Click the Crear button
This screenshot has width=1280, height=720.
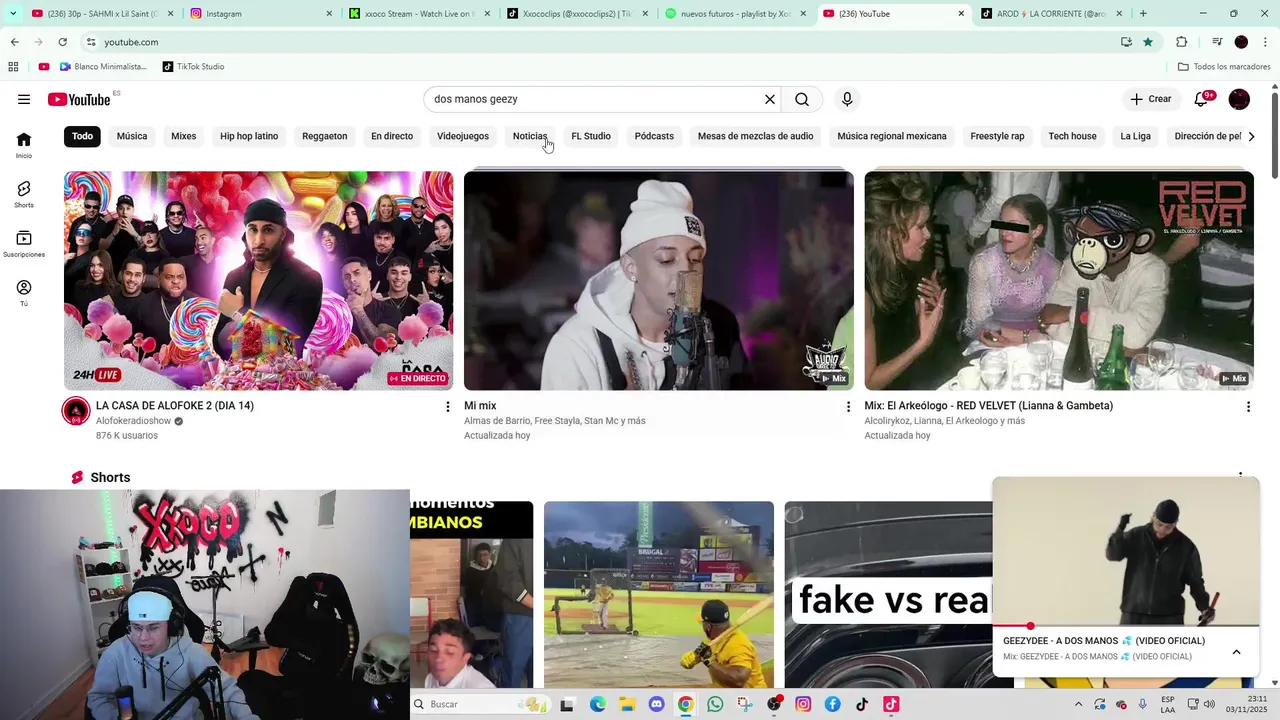tap(1150, 99)
